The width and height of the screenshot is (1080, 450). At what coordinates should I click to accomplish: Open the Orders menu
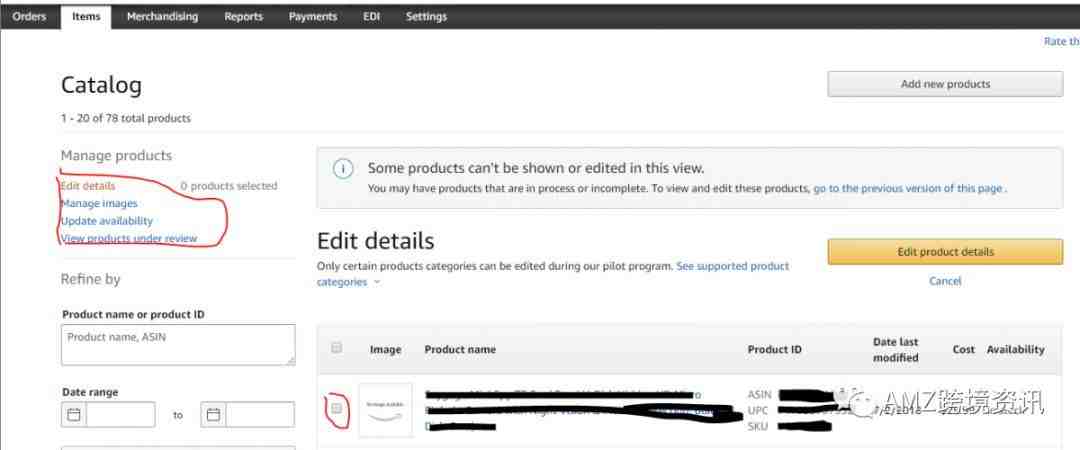click(29, 17)
